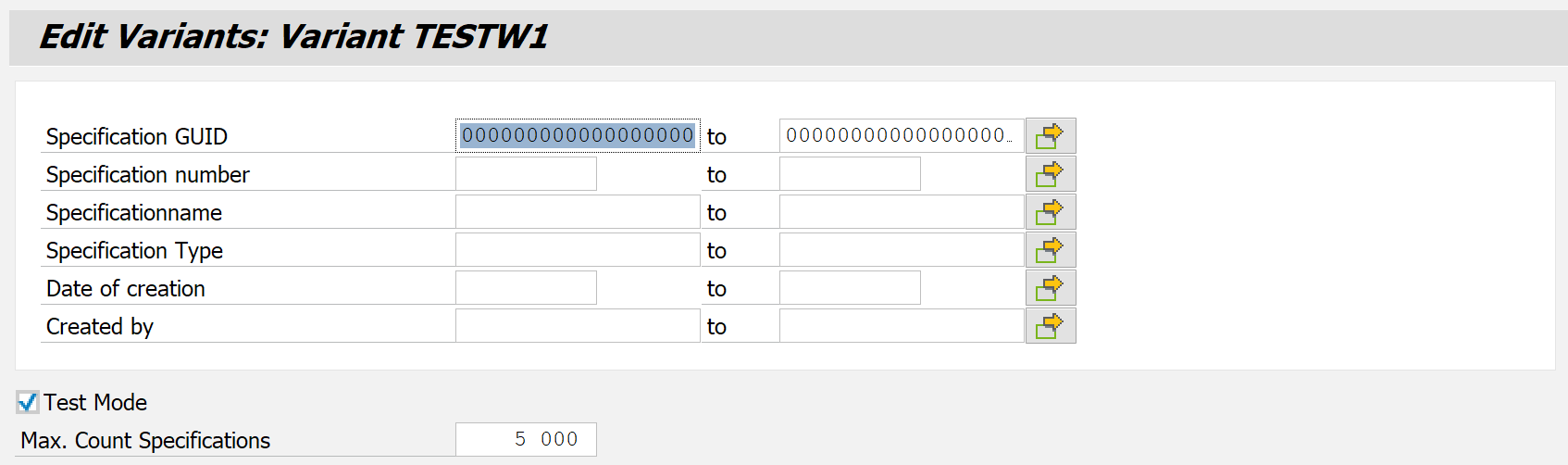
Task: Click the Specification GUID lower value field
Action: click(x=577, y=136)
